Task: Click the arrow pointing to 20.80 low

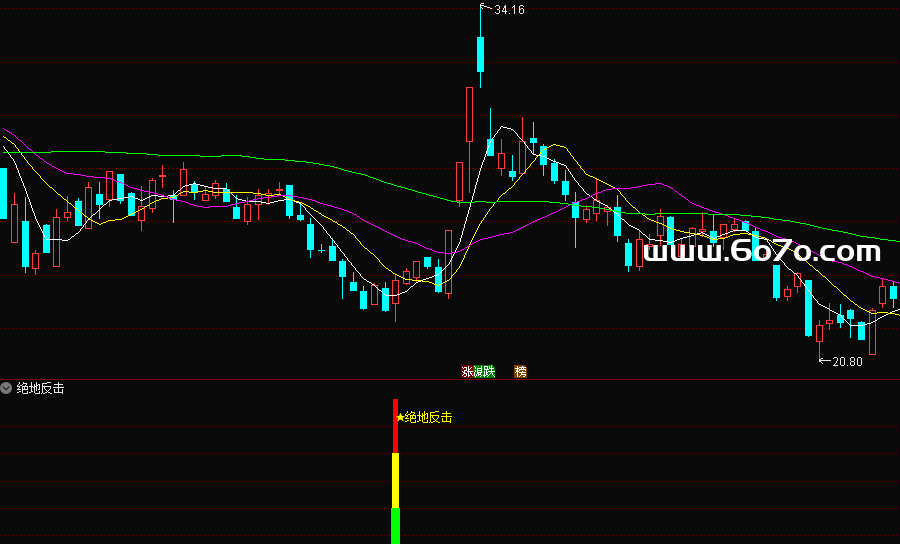Action: click(x=824, y=361)
